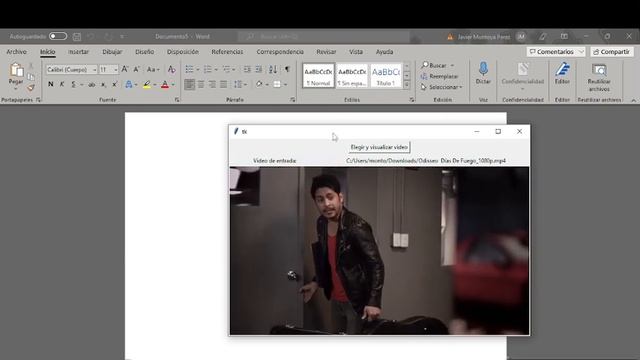Toggle show paragraph marks pilcrow
The height and width of the screenshot is (360, 640).
[x=287, y=69]
